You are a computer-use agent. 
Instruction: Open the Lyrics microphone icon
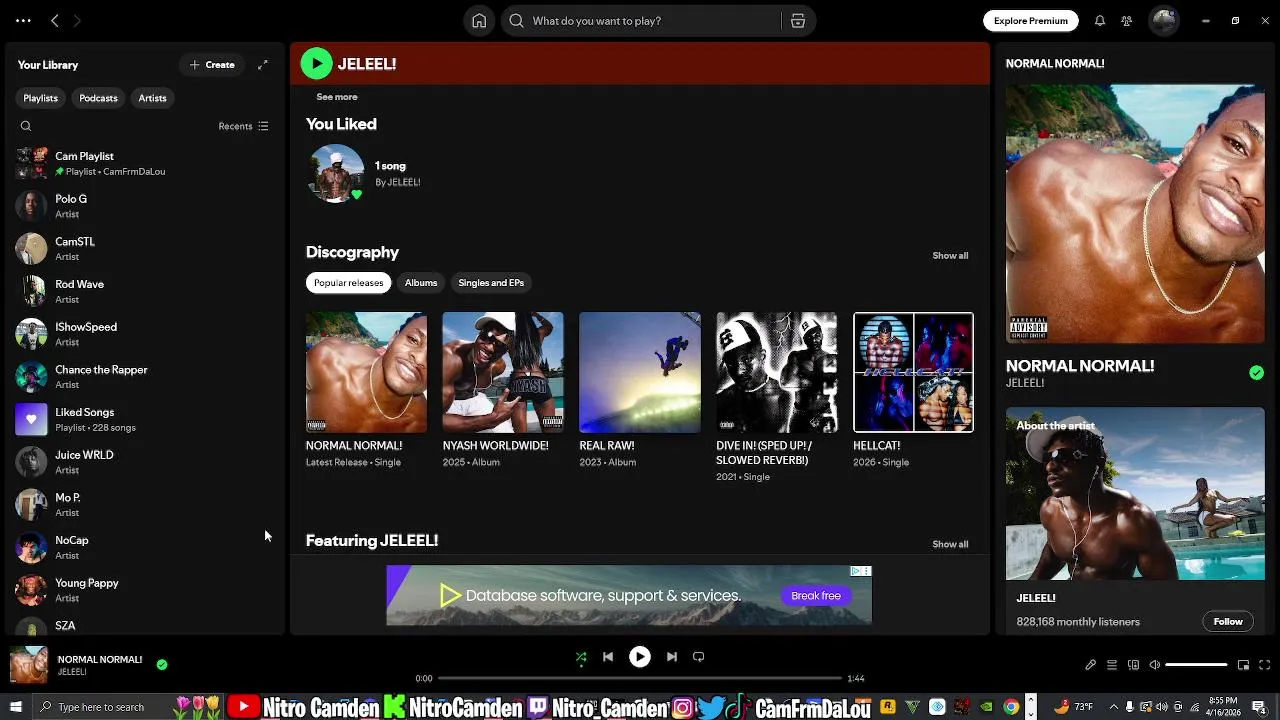point(1090,665)
